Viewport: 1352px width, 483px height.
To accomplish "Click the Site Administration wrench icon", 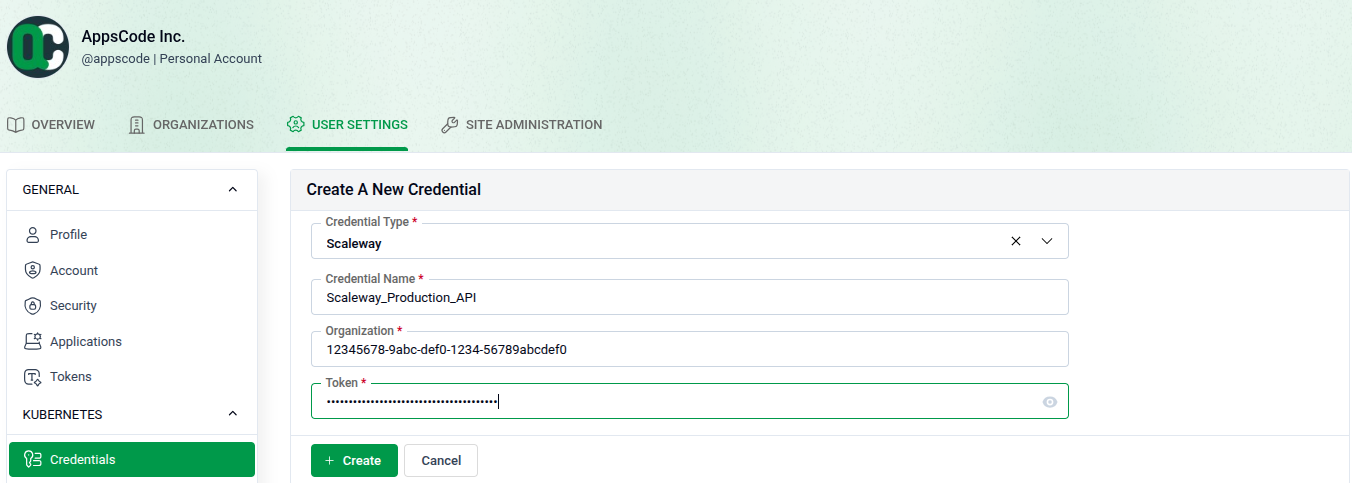I will coord(449,125).
